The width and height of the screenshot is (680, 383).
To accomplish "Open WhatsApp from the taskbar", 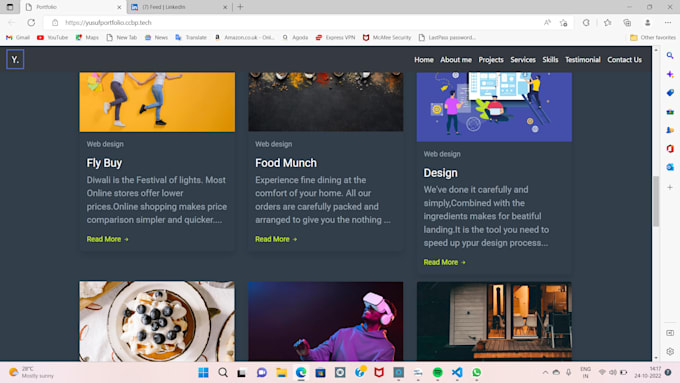I will coord(477,373).
